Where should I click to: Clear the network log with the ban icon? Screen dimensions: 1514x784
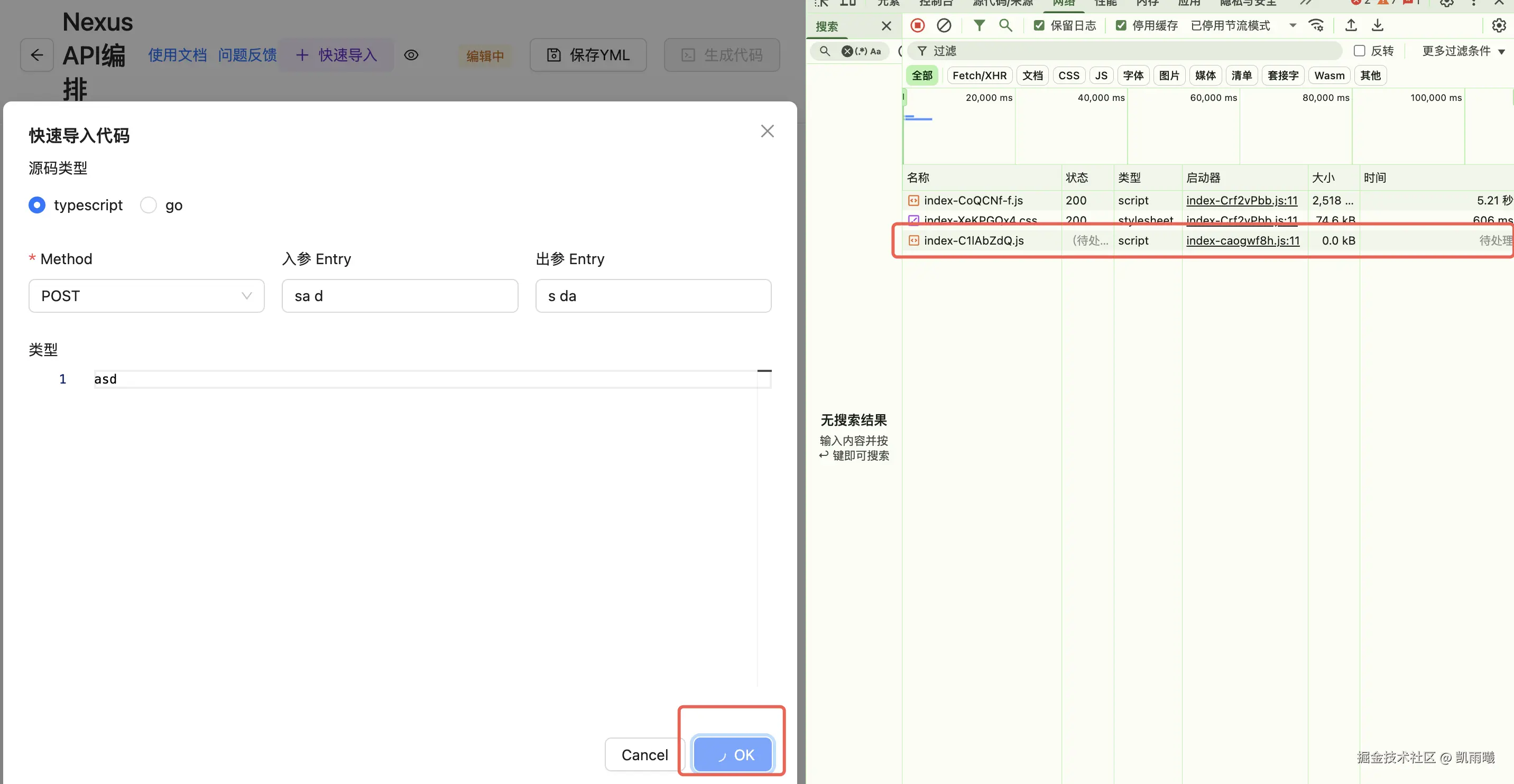pos(944,25)
